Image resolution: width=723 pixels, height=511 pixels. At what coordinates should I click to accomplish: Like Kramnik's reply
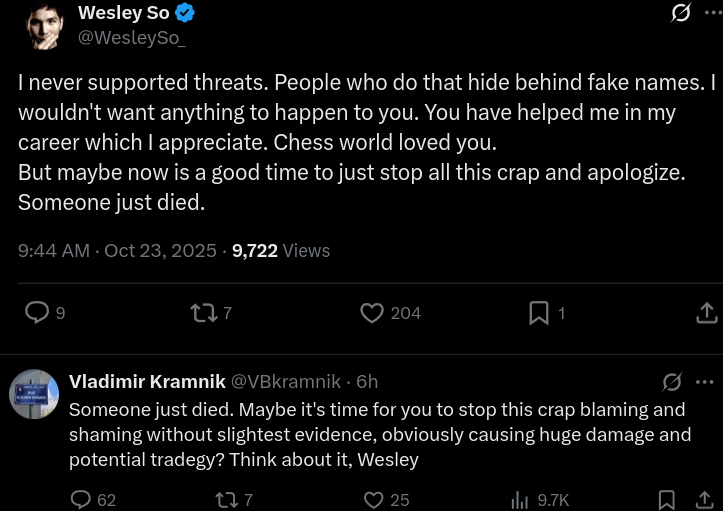coord(373,499)
